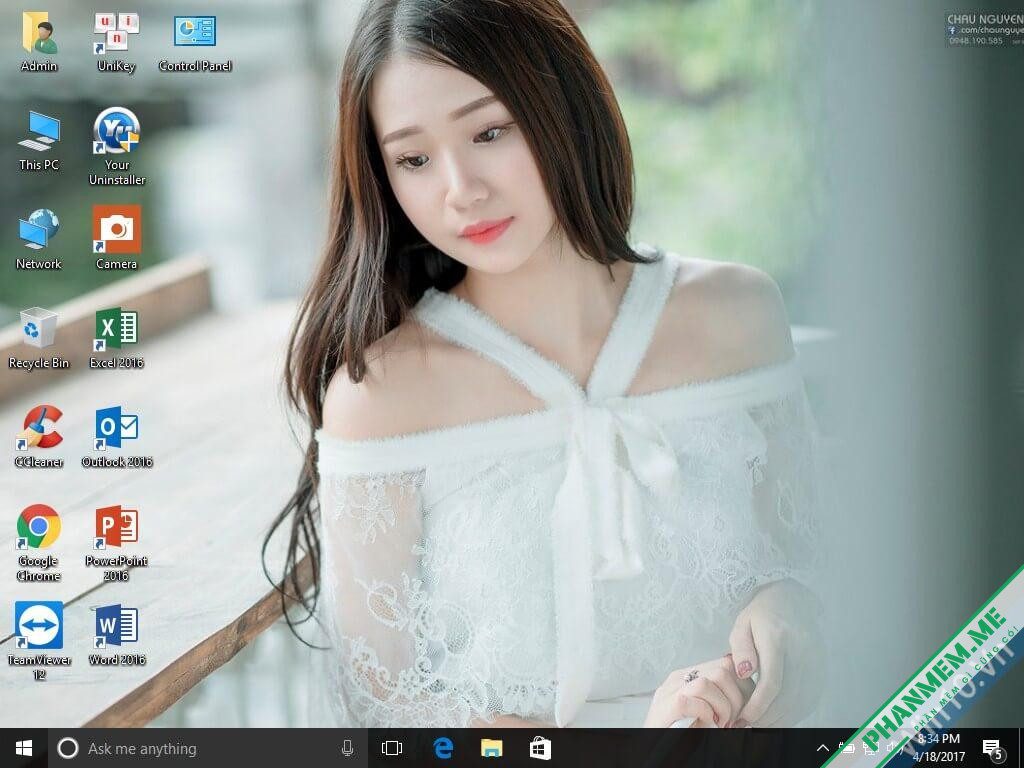Select the PowerPoint 2016 shortcut

click(x=117, y=543)
